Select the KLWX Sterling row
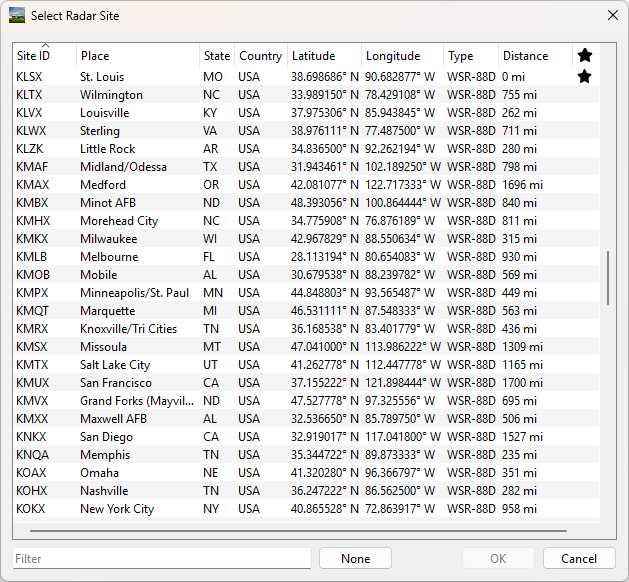This screenshot has height=582, width=629. tap(306, 131)
